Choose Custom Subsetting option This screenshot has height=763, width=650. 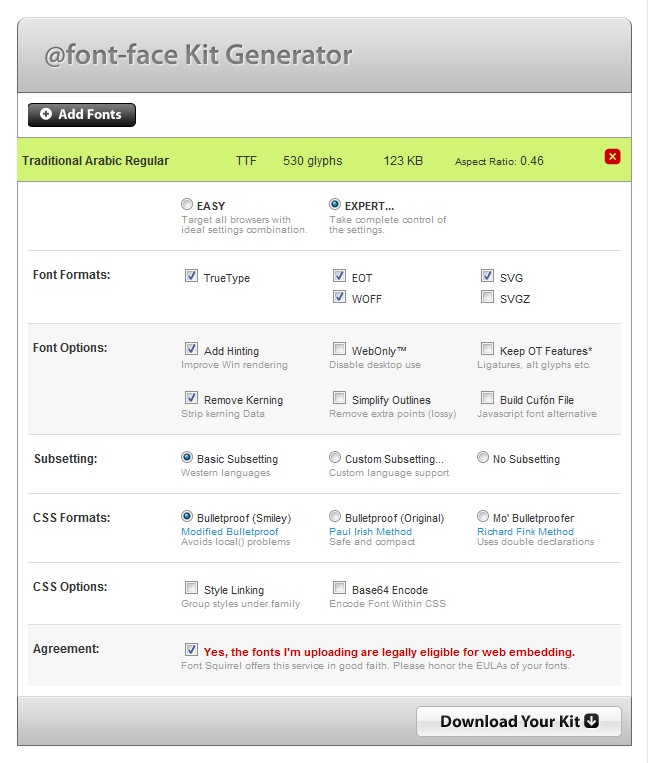[x=335, y=458]
